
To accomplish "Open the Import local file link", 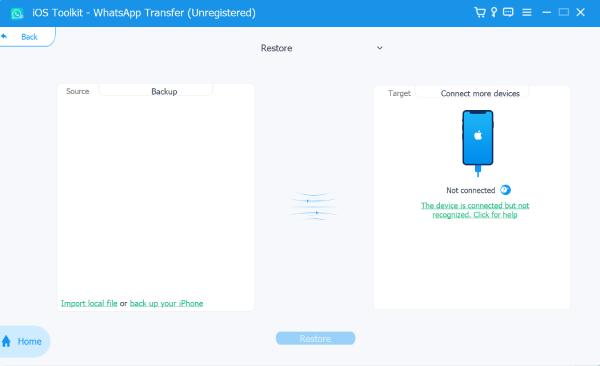I will 89,303.
